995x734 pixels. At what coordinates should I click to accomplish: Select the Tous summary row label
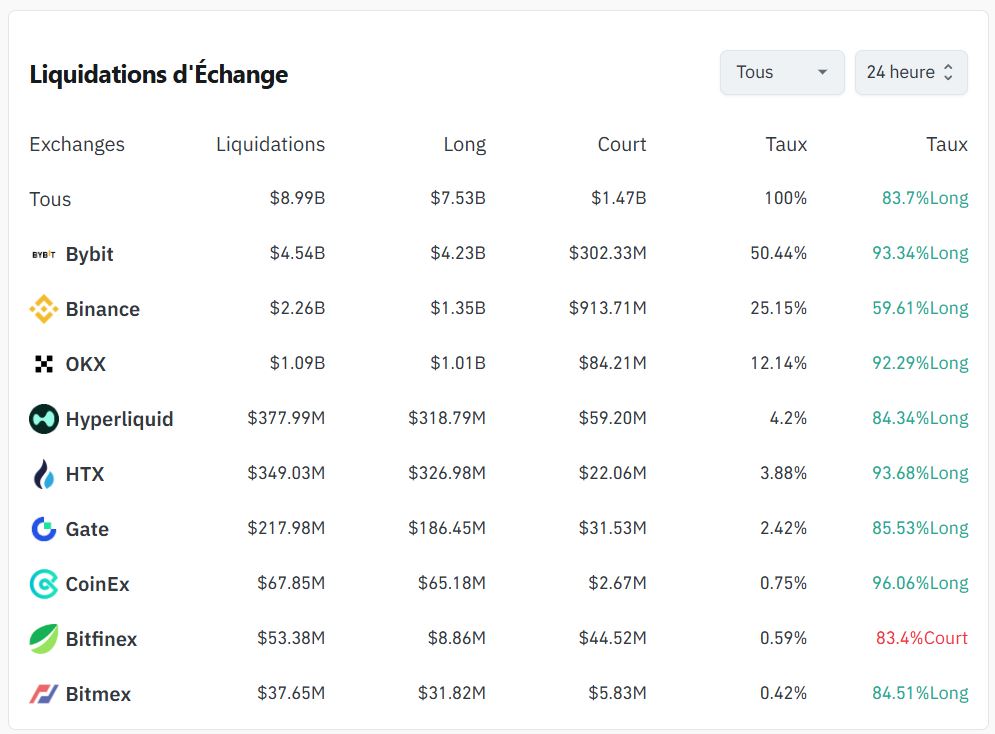pyautogui.click(x=50, y=200)
